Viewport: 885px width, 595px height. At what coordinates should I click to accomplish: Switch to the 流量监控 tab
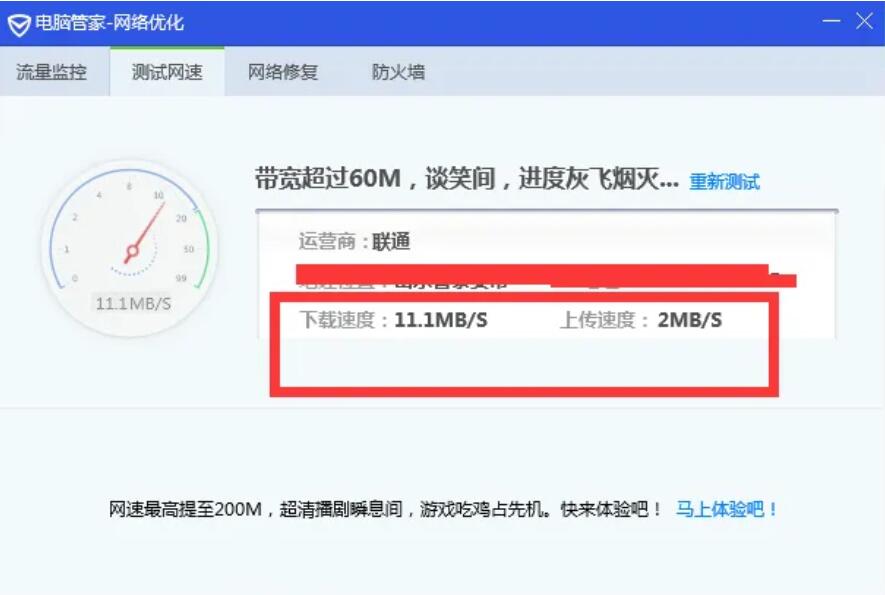click(51, 72)
